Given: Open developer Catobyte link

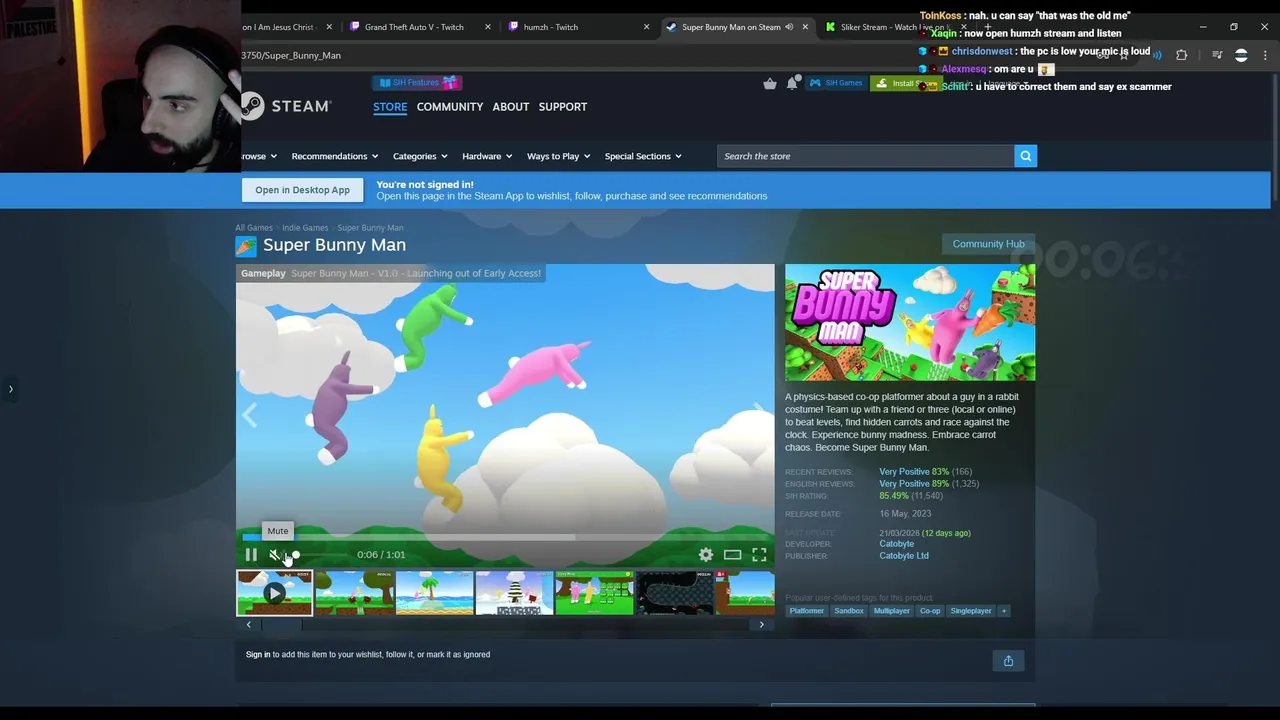Looking at the screenshot, I should (x=896, y=544).
